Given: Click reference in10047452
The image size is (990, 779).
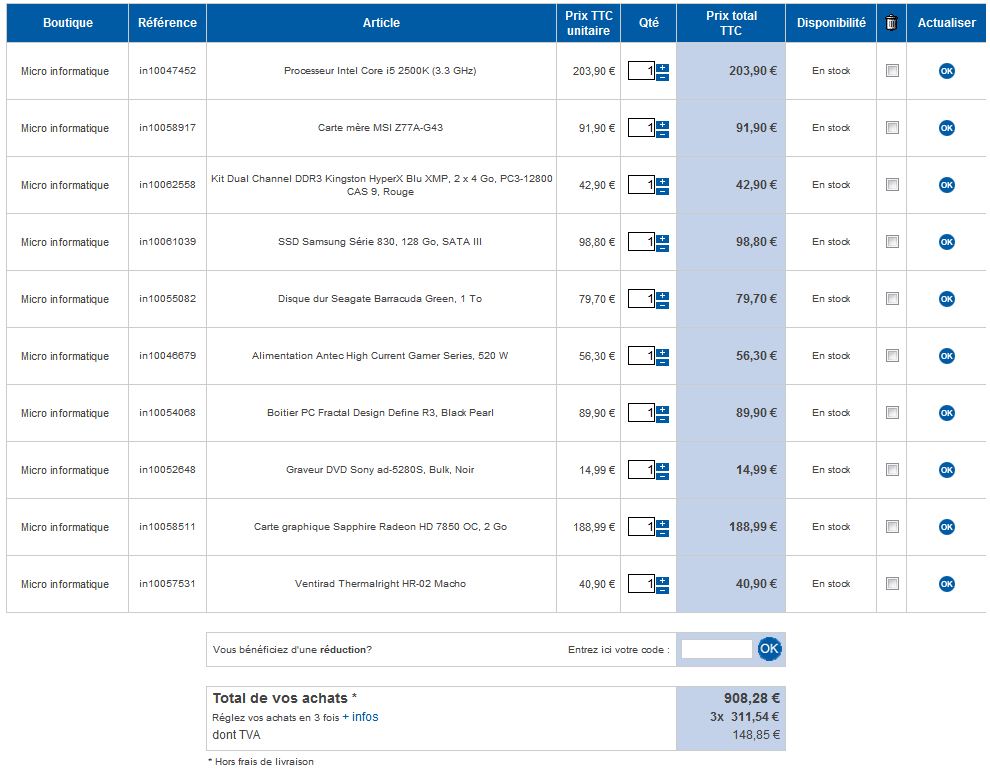Looking at the screenshot, I should coord(167,71).
